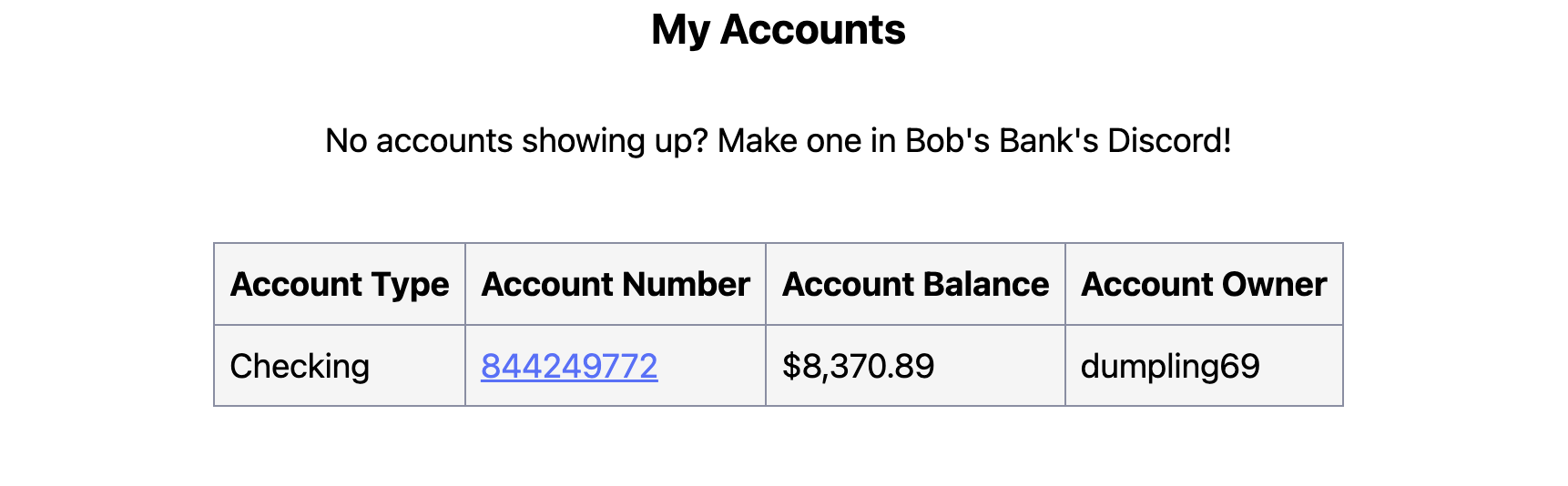
Task: Open account number 844249772 link
Action: [x=569, y=366]
